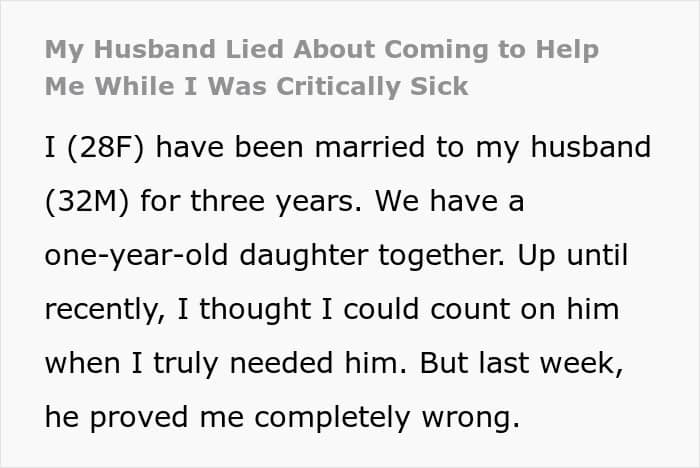Select the word "daughter"
Image resolution: width=700 pixels, height=468 pixels.
click(x=304, y=256)
